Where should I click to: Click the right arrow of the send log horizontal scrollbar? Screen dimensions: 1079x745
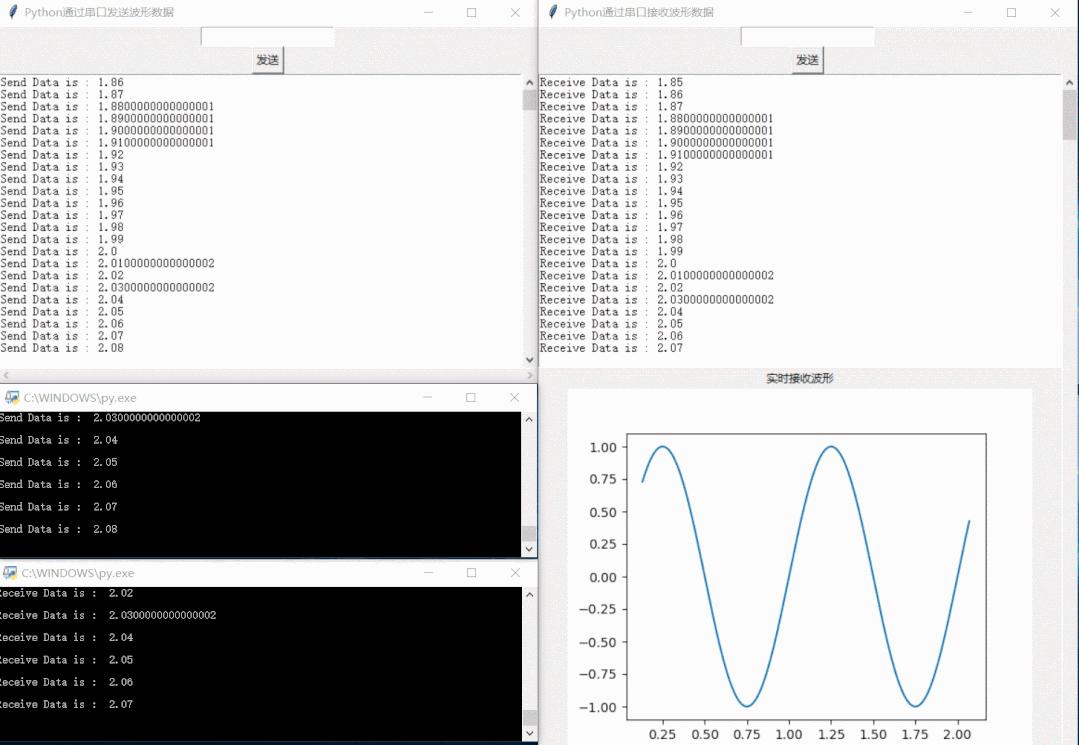tap(530, 376)
